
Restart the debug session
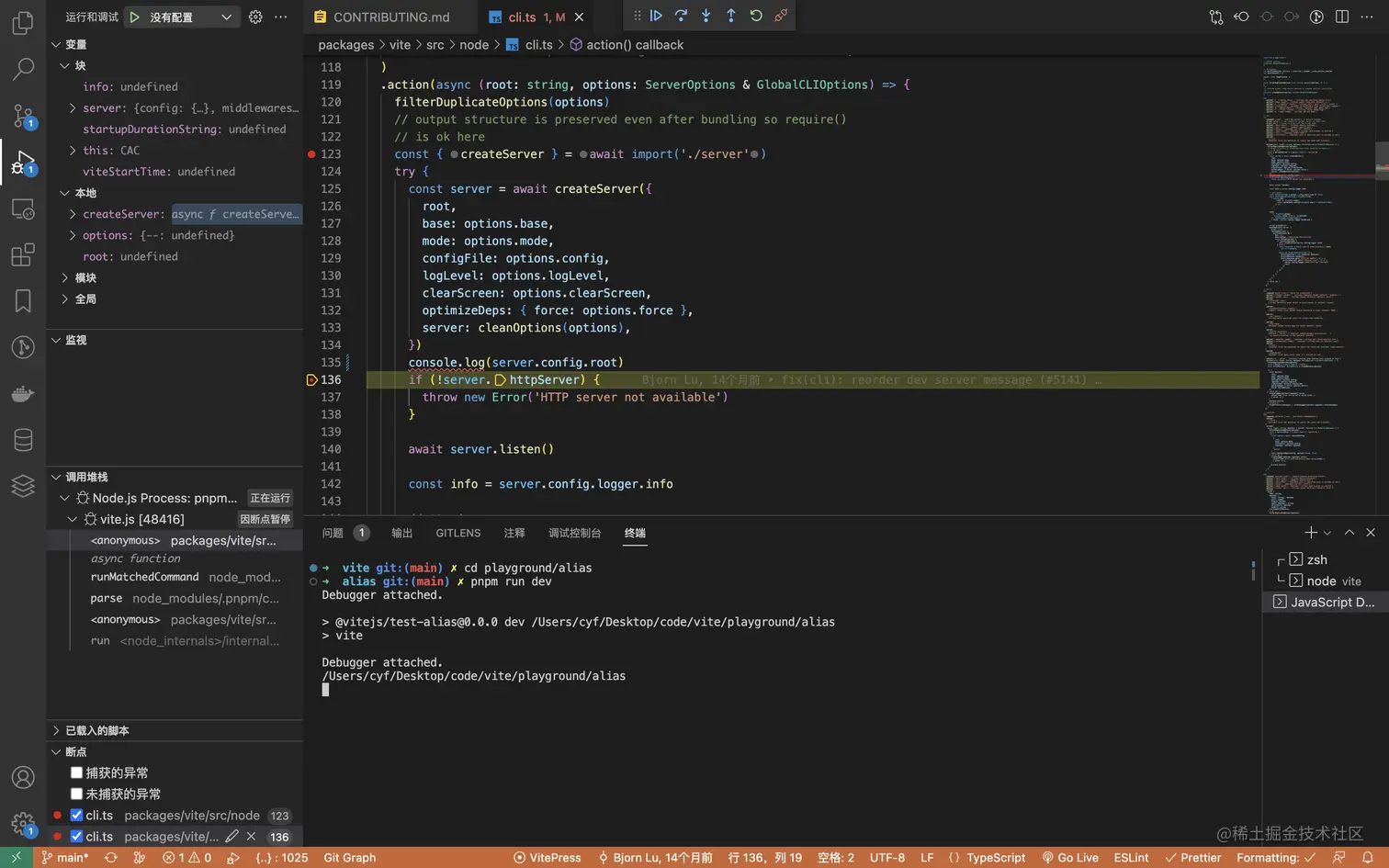[756, 16]
